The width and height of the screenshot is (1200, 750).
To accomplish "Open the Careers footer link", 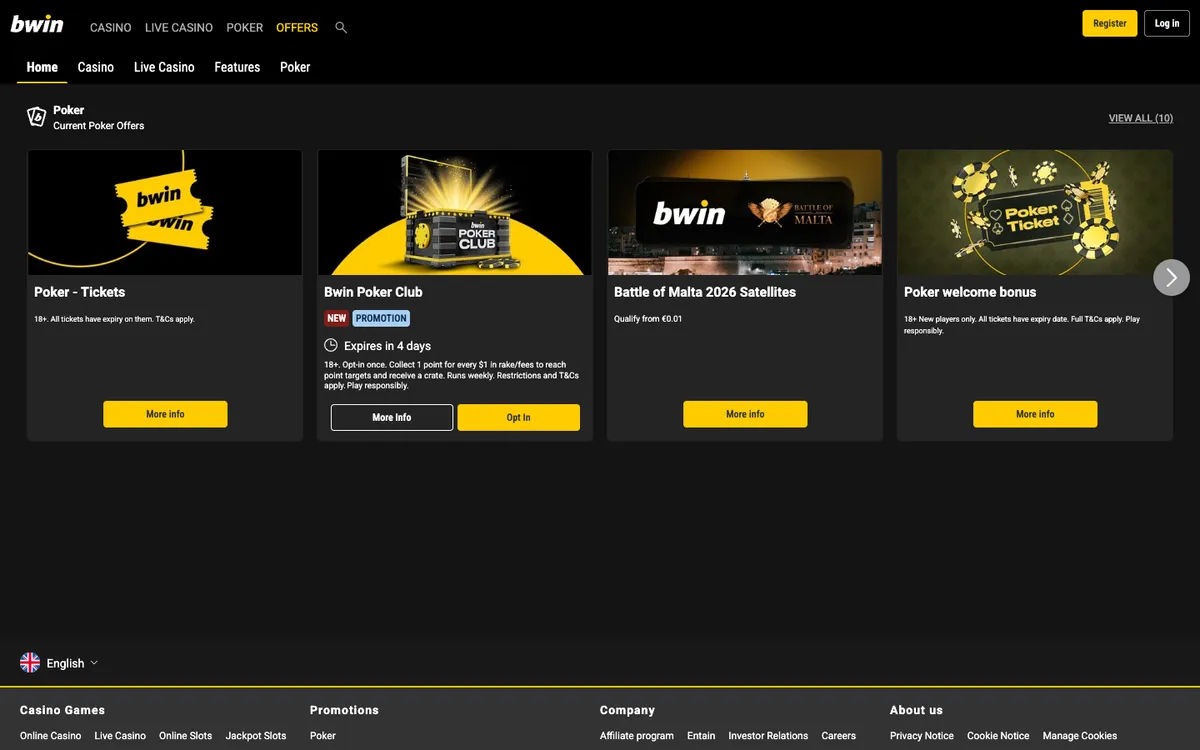I will click(839, 736).
